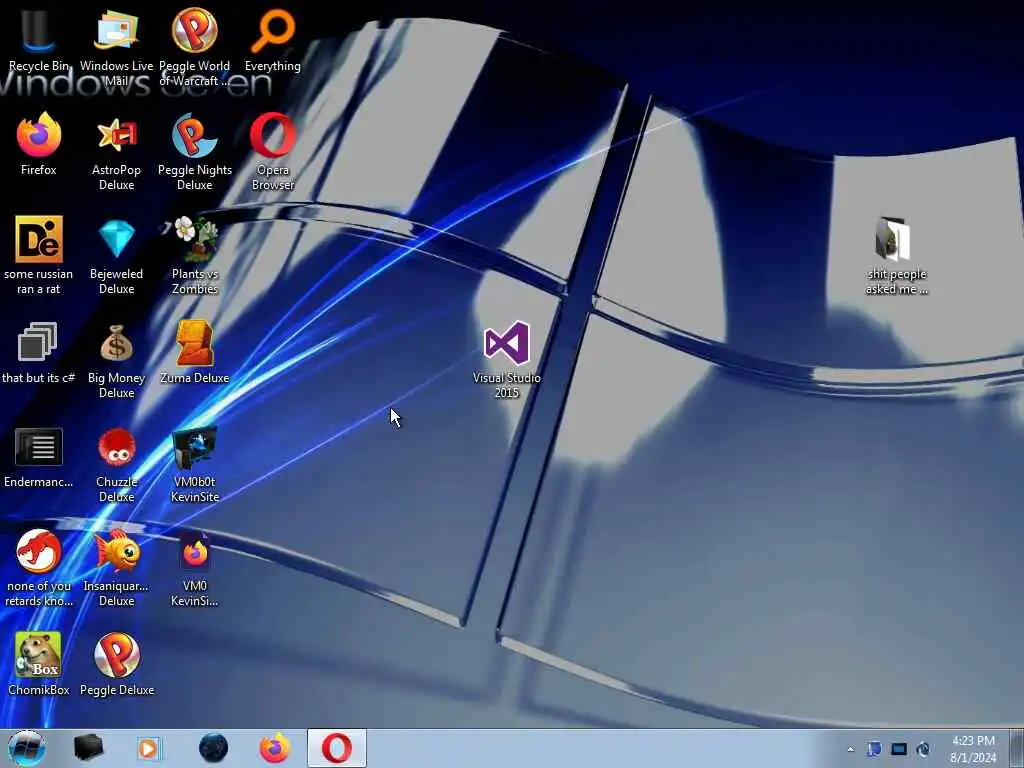This screenshot has height=768, width=1024.
Task: Select the Big Money Deluxe icon
Action: [116, 344]
